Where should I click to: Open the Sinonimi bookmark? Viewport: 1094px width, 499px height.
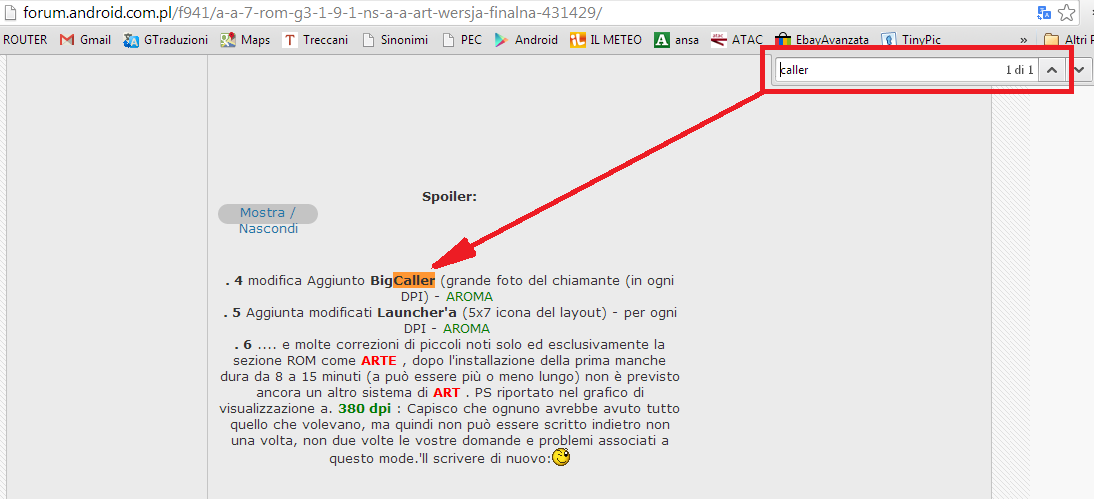click(x=396, y=40)
